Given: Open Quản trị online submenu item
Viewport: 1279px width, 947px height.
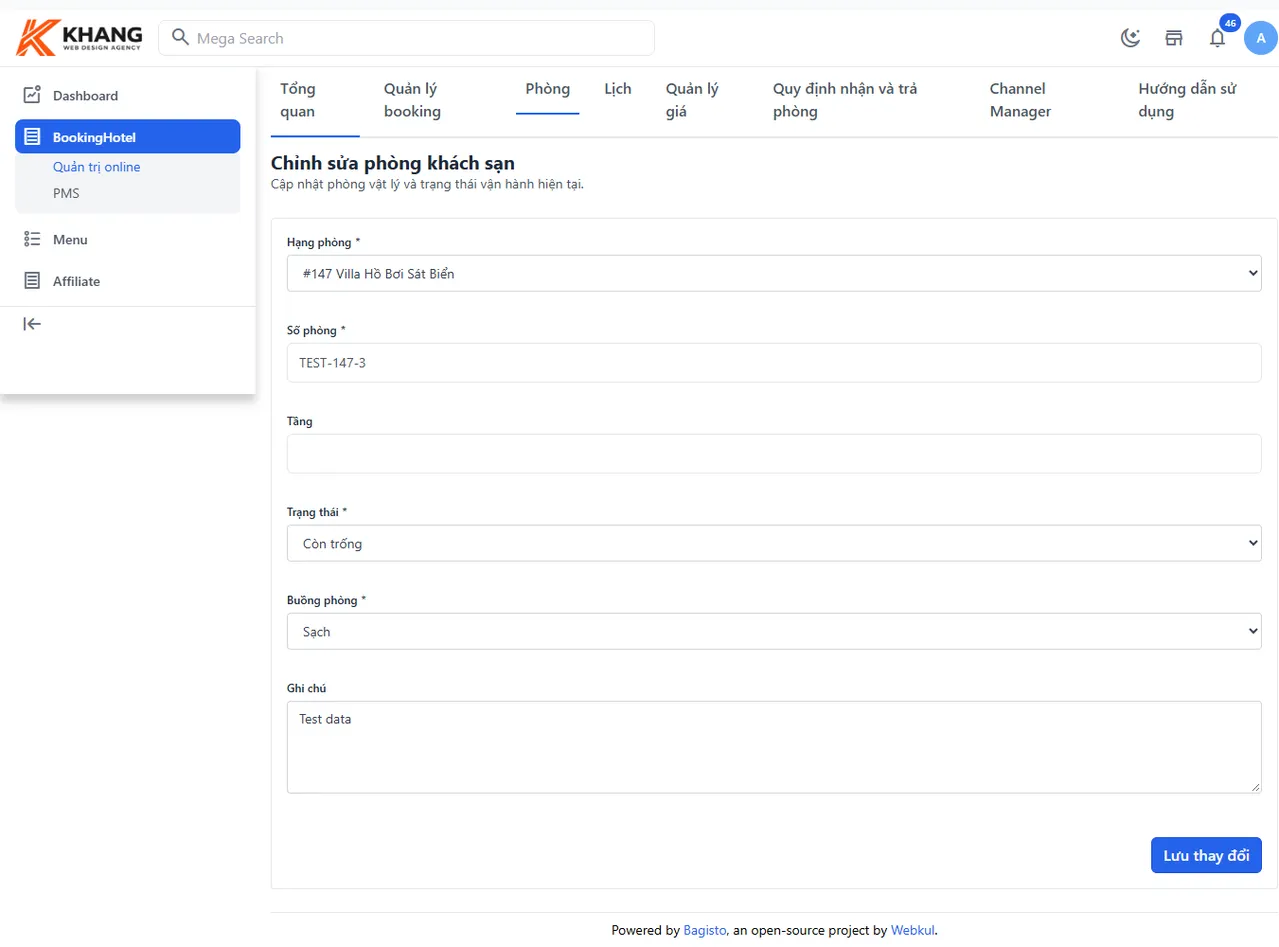Looking at the screenshot, I should pos(96,167).
